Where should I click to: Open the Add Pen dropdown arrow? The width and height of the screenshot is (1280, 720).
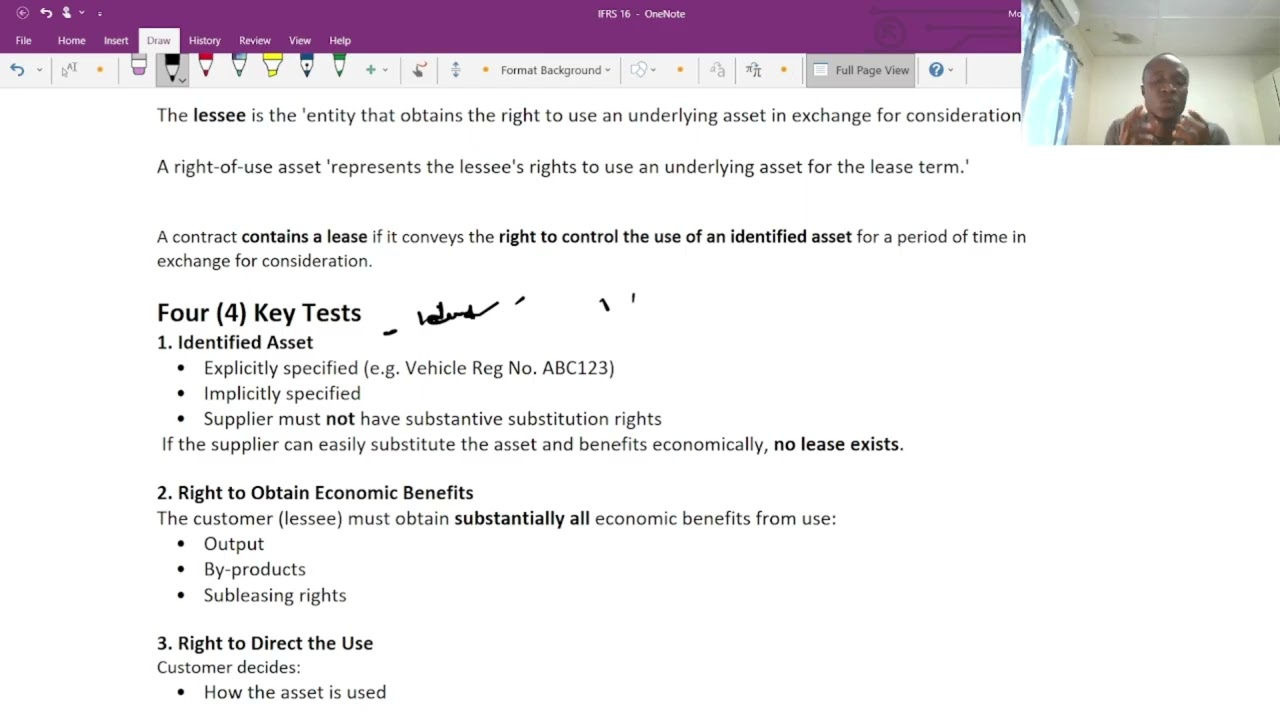385,70
